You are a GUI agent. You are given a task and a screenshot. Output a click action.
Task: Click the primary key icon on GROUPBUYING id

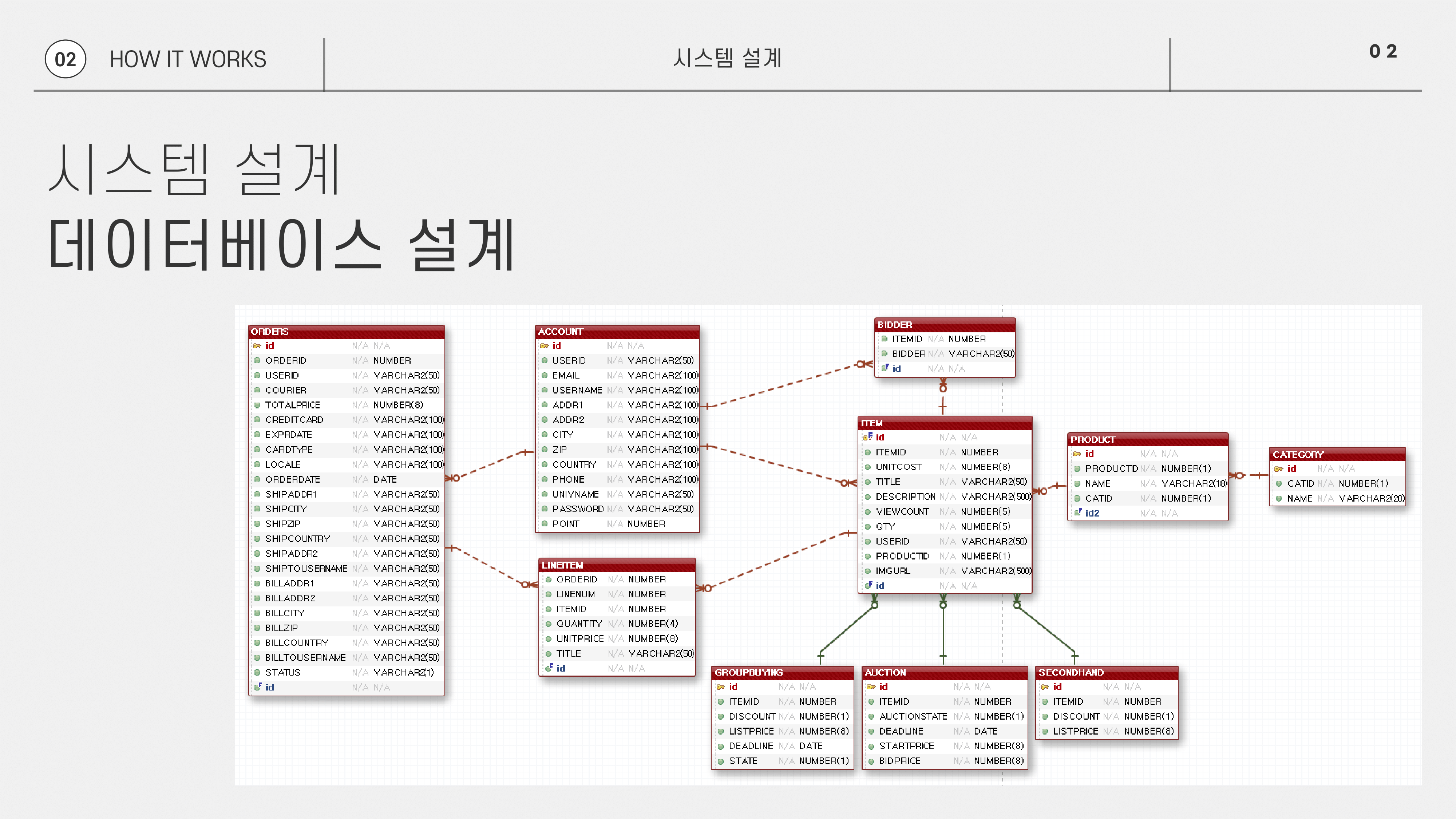[720, 687]
